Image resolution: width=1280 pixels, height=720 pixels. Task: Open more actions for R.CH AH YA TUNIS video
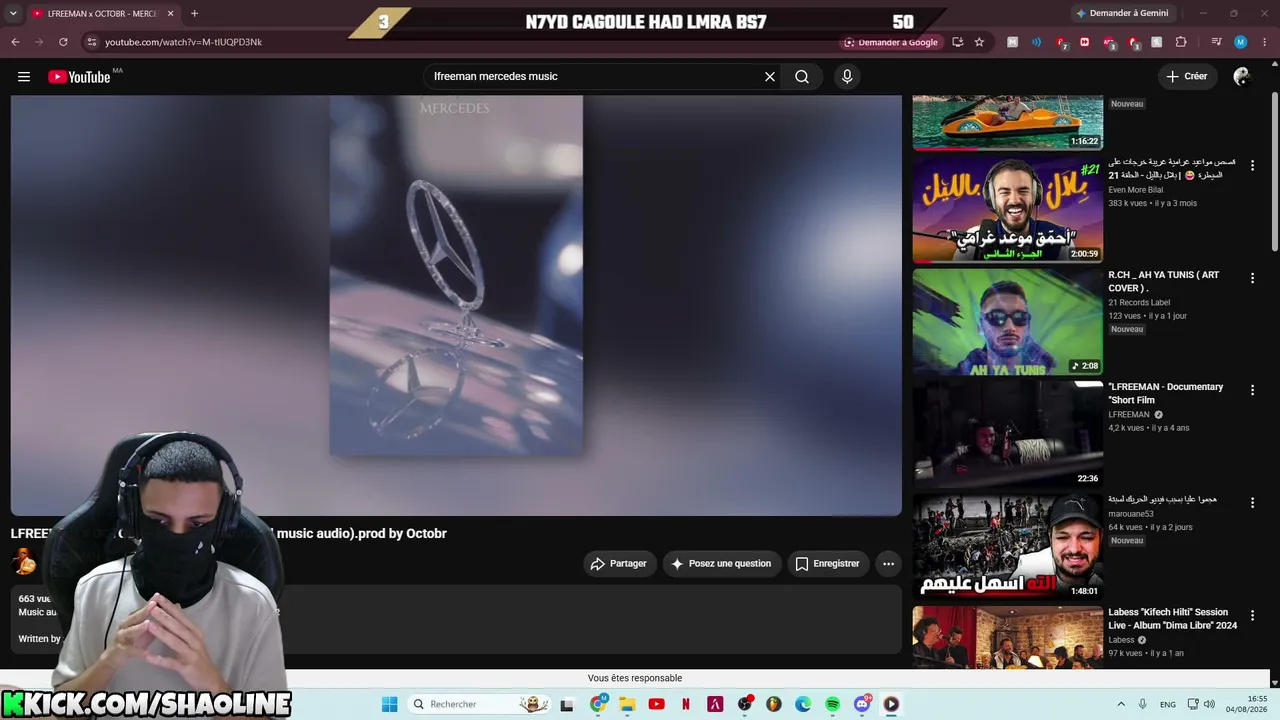(x=1252, y=278)
